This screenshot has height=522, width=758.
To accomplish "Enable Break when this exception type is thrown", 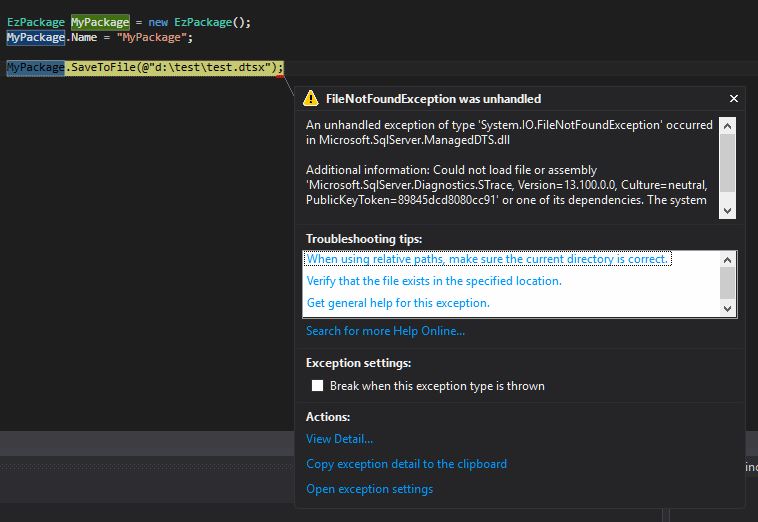I will coord(317,385).
